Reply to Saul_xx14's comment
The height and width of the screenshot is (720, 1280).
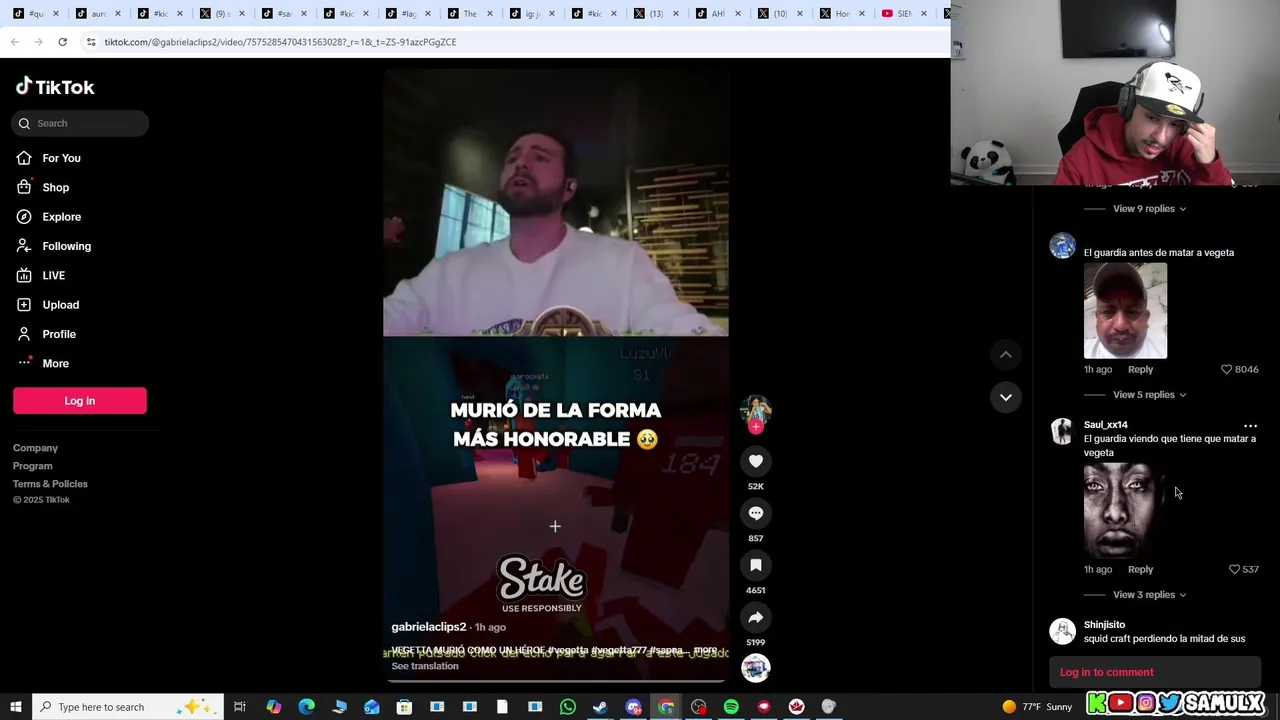point(1140,569)
